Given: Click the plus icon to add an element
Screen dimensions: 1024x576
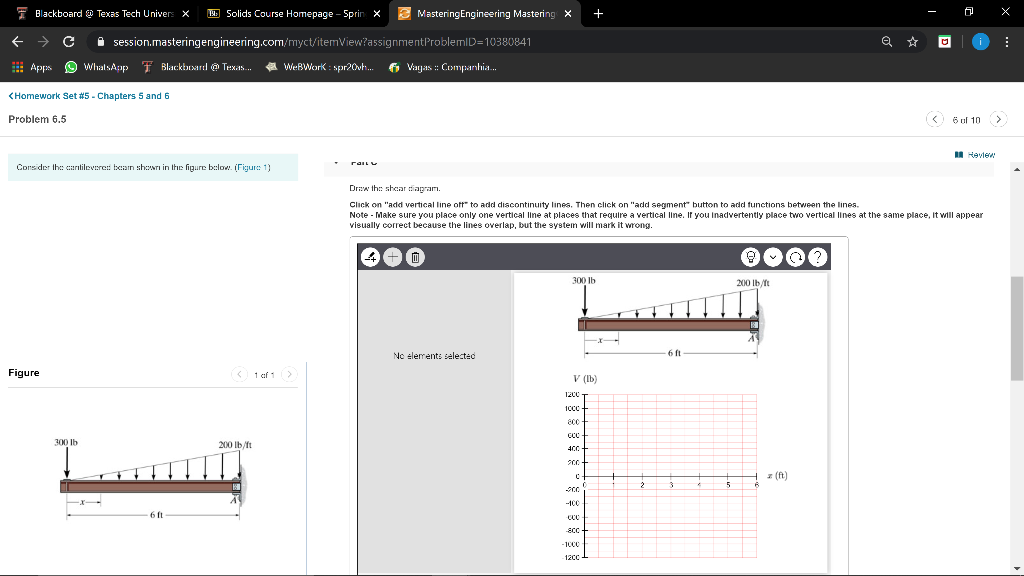Looking at the screenshot, I should tap(392, 257).
